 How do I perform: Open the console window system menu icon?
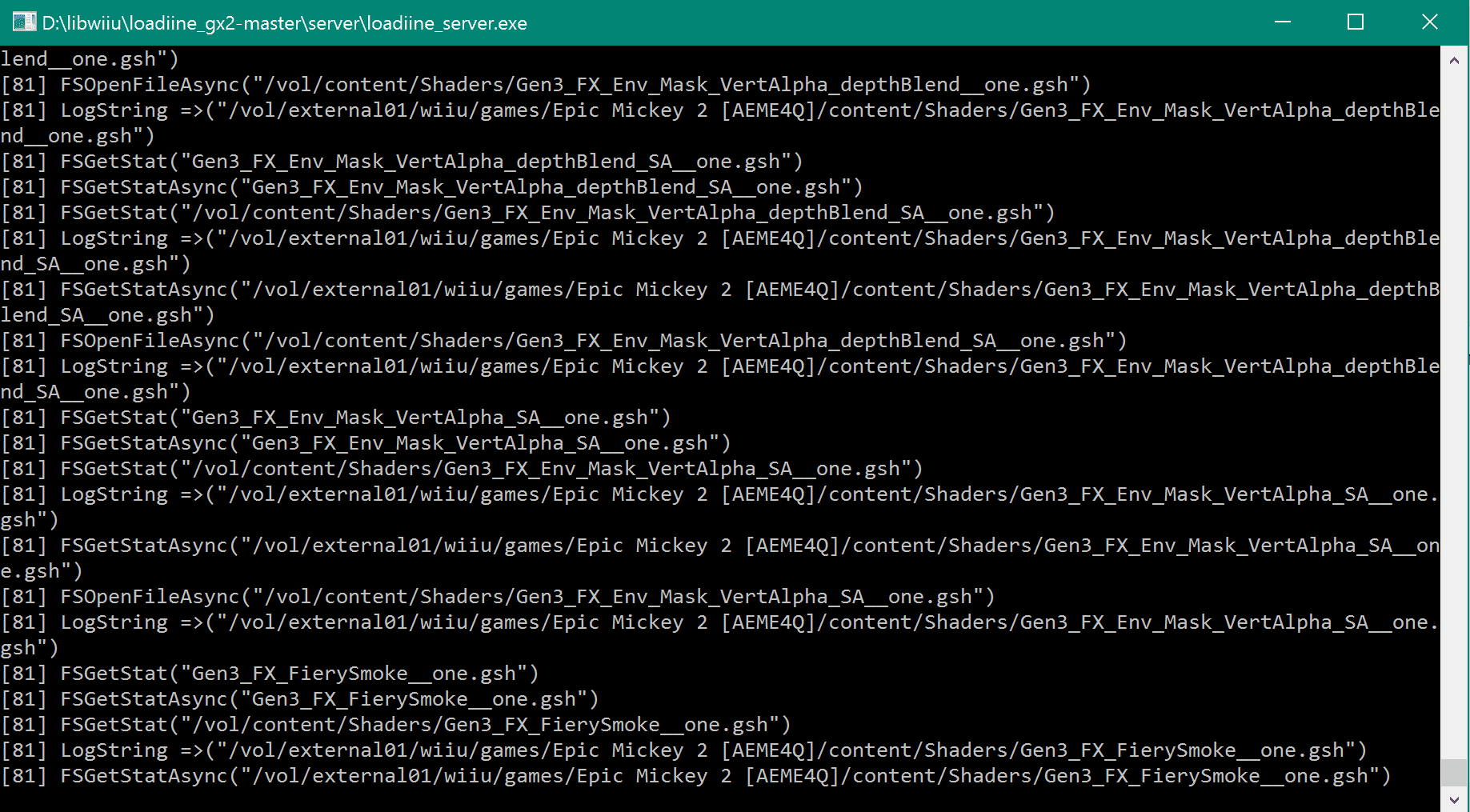pos(24,22)
